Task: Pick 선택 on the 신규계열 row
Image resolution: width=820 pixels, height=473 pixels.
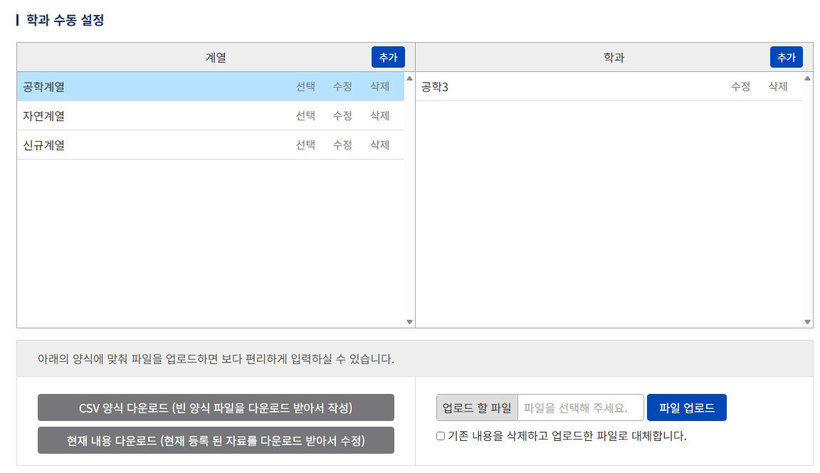Action: (305, 145)
